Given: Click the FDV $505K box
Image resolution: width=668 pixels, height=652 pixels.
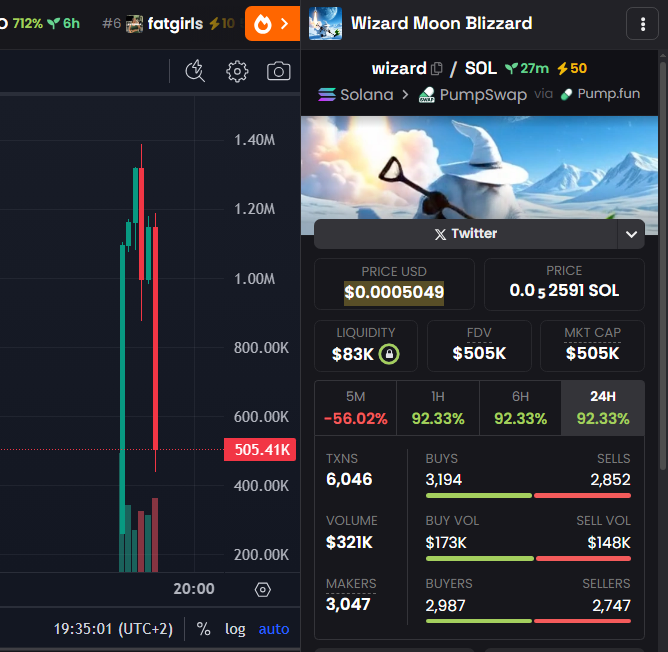Looking at the screenshot, I should pos(479,346).
